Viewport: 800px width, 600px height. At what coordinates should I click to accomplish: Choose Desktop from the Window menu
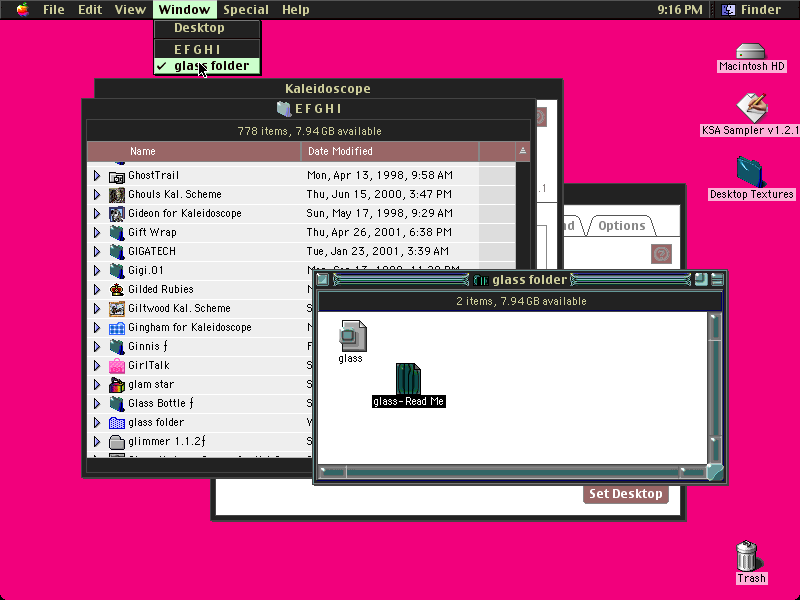[x=207, y=28]
